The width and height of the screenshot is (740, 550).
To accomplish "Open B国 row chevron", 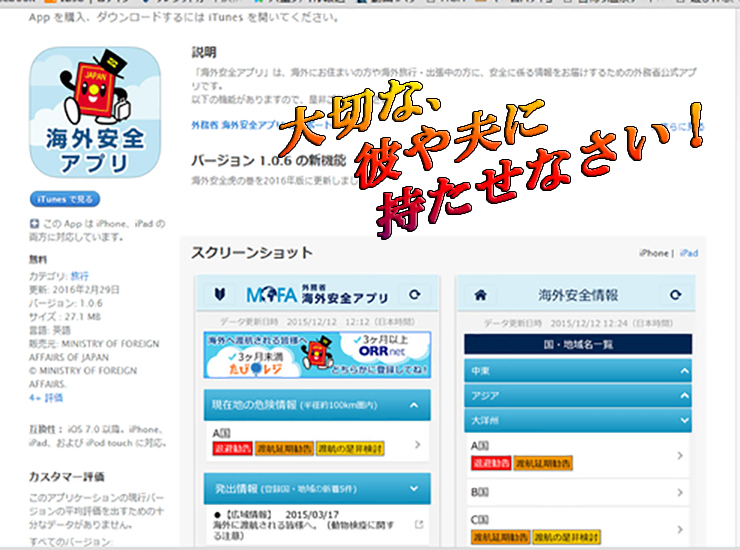I will point(680,492).
